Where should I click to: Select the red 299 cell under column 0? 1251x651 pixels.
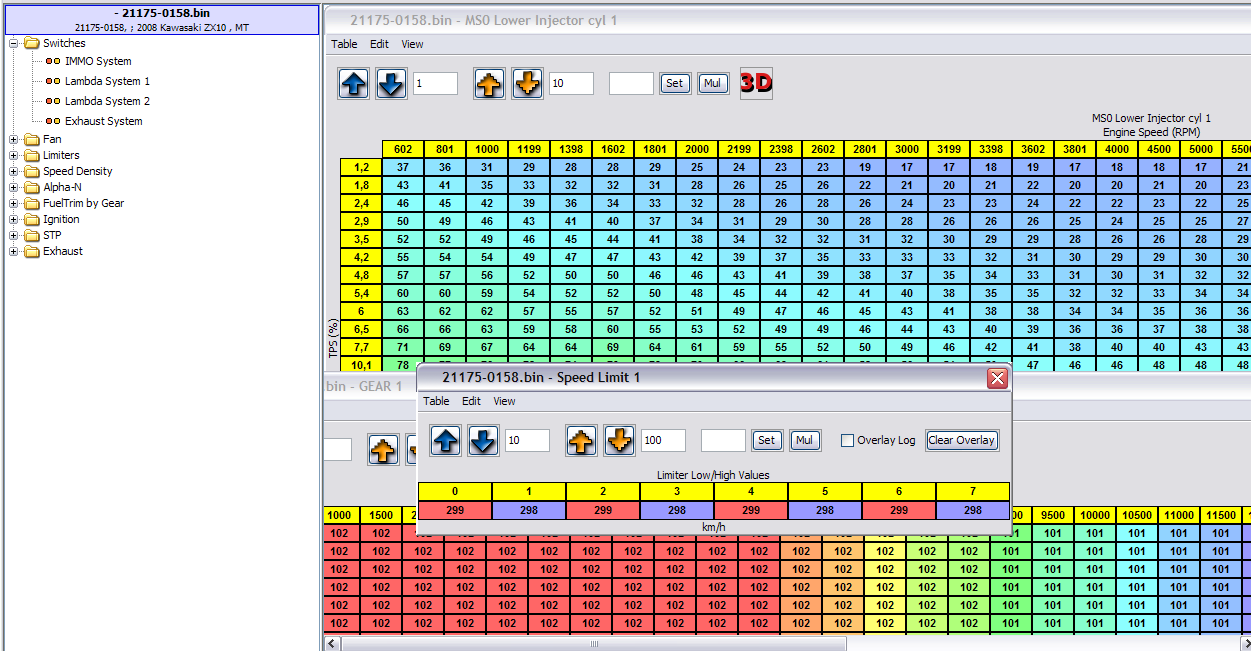[455, 510]
